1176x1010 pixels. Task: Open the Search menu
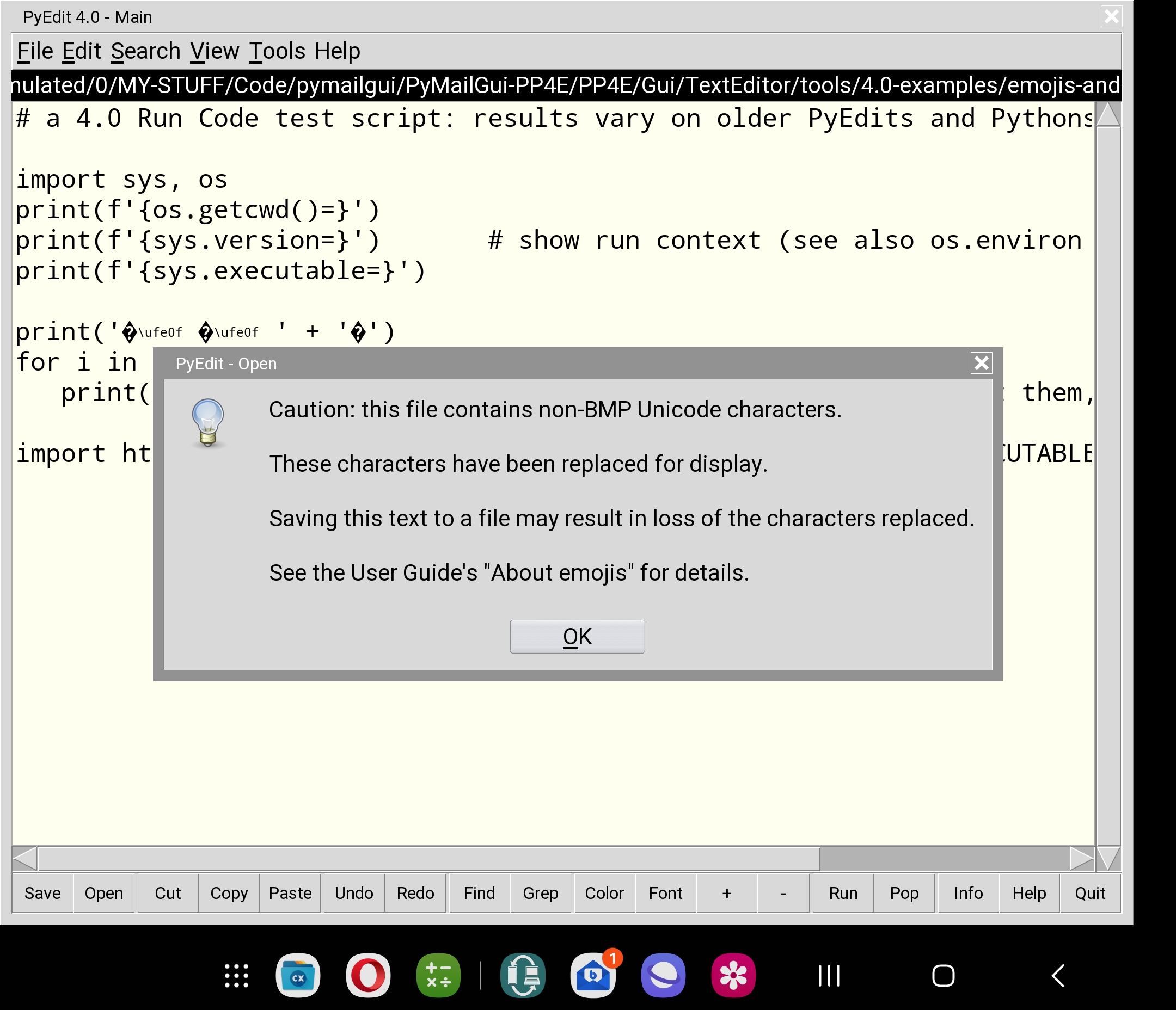[146, 51]
